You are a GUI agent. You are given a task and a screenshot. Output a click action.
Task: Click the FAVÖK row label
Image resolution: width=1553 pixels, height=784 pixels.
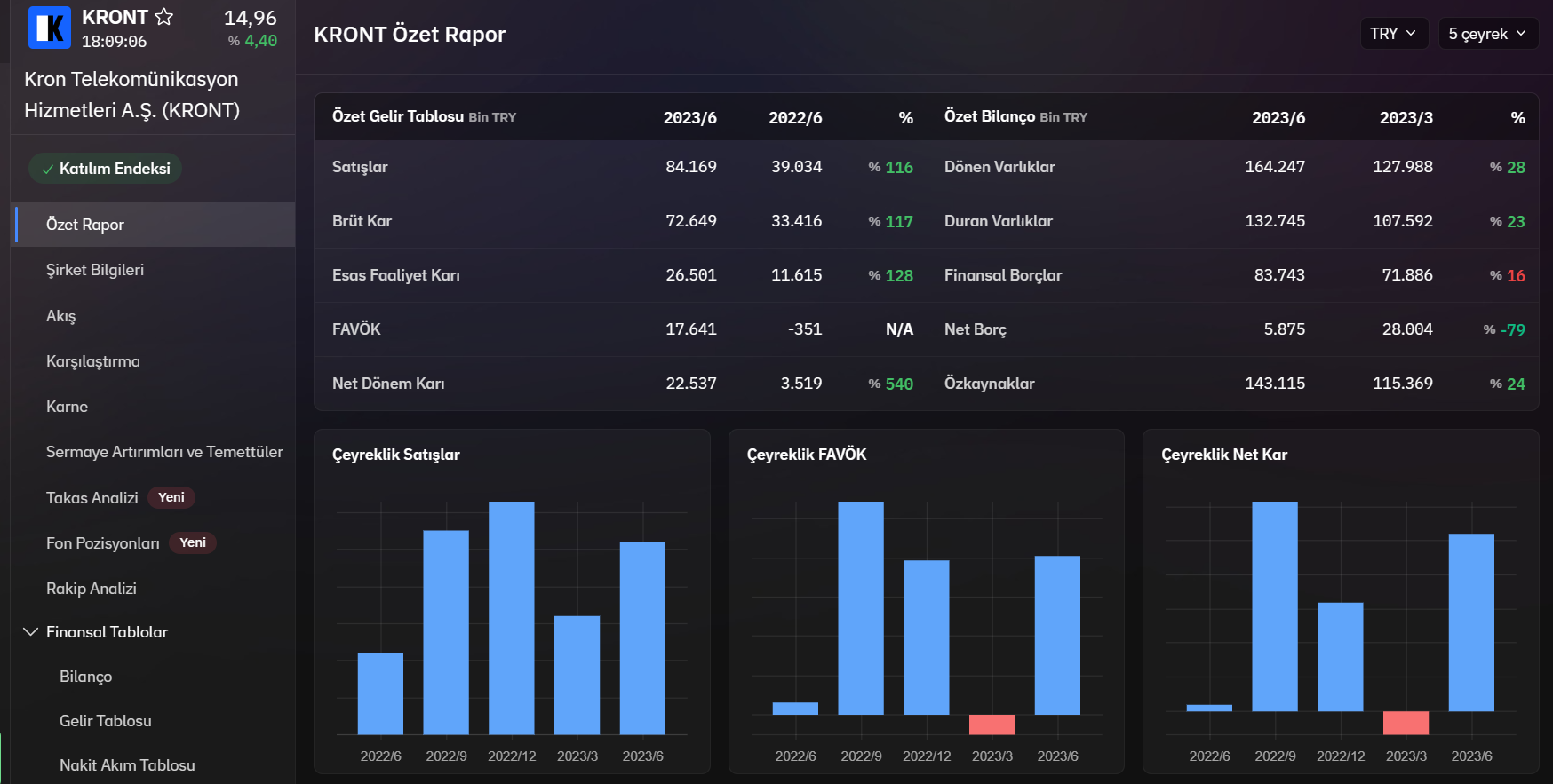[x=356, y=329]
